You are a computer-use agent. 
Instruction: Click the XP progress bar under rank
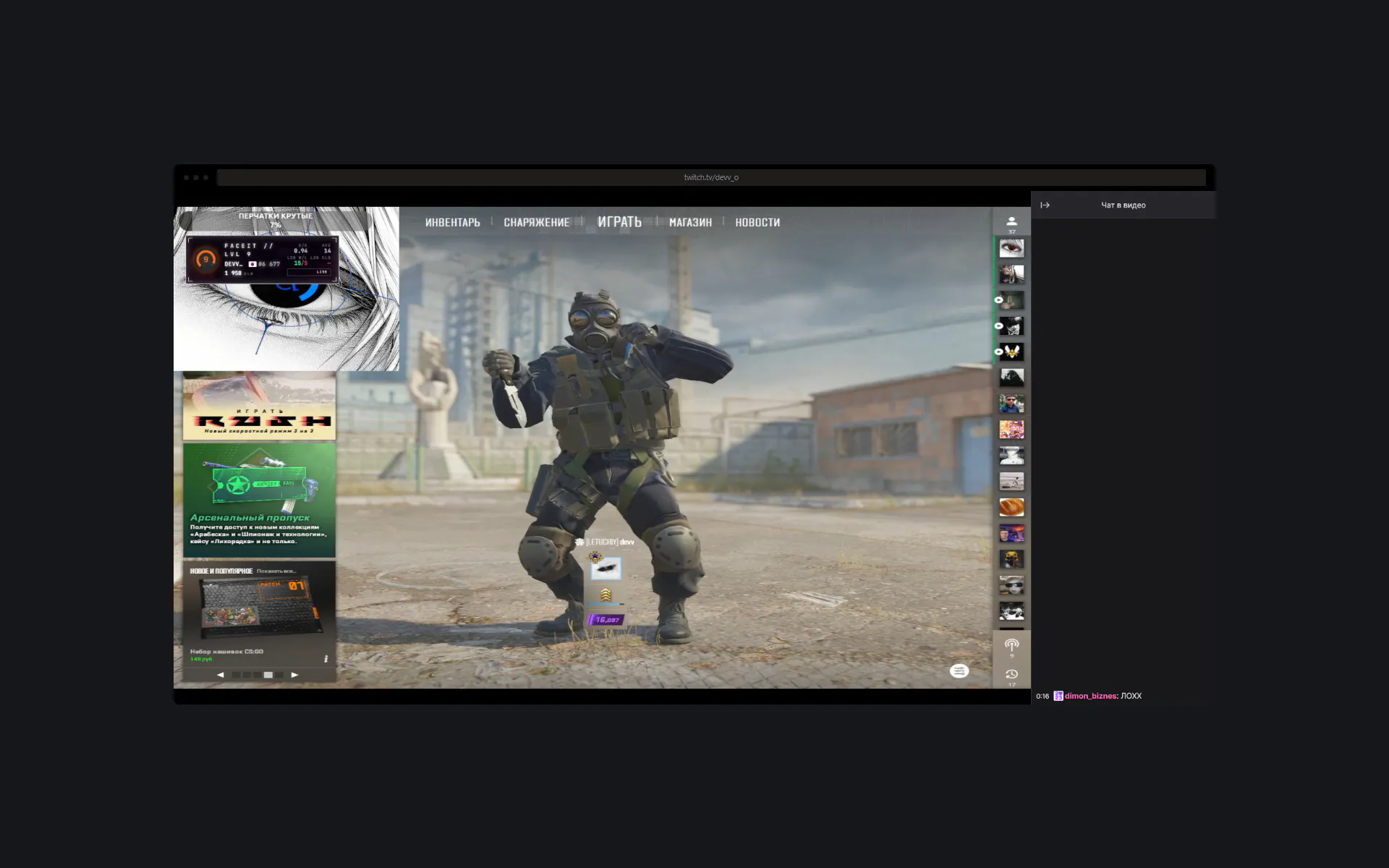606,605
